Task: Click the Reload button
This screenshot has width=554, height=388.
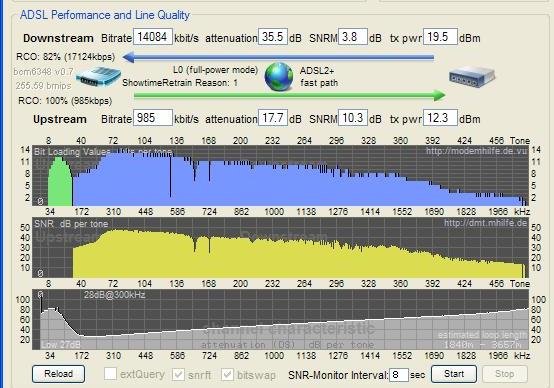Action: 58,374
